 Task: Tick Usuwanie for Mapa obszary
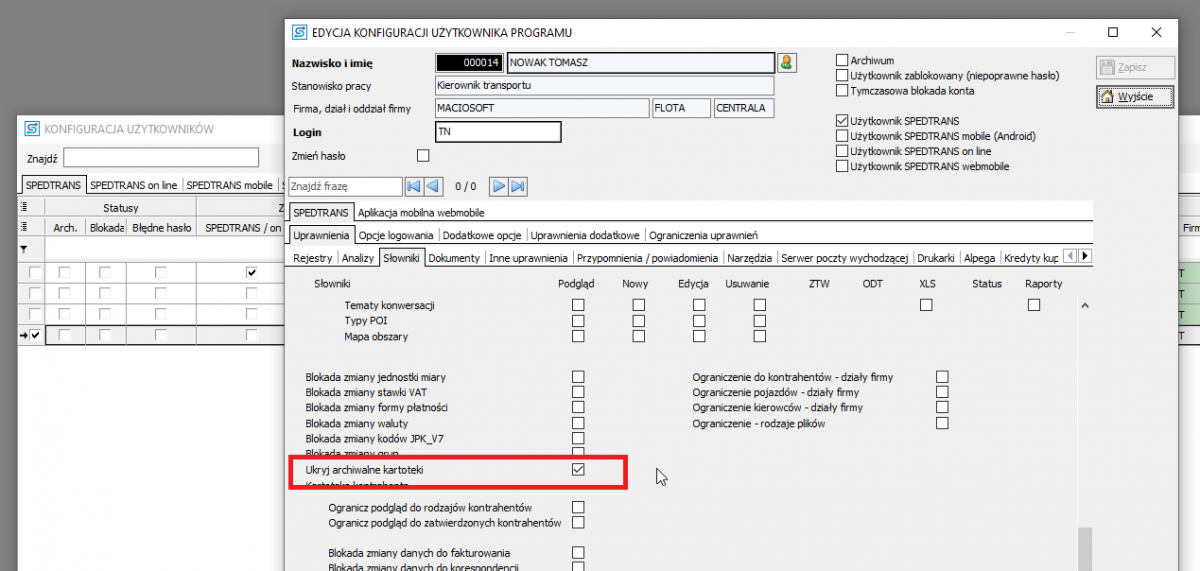760,336
